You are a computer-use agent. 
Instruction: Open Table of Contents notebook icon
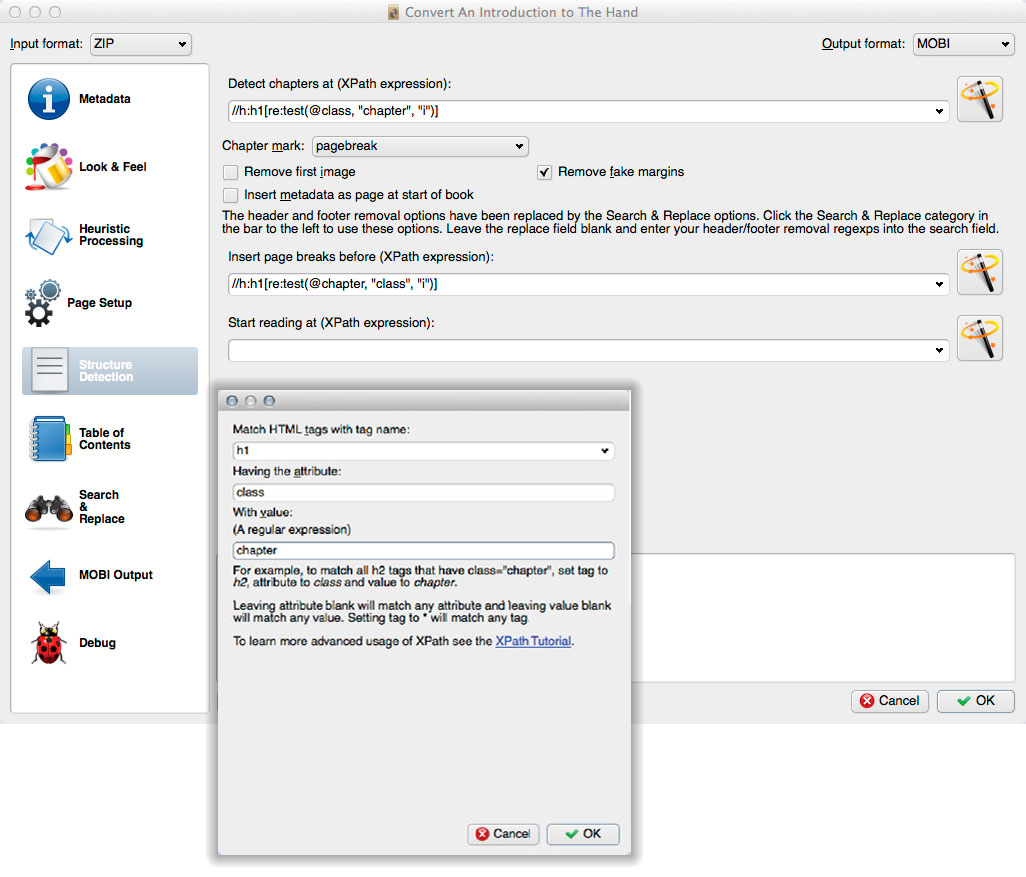48,439
